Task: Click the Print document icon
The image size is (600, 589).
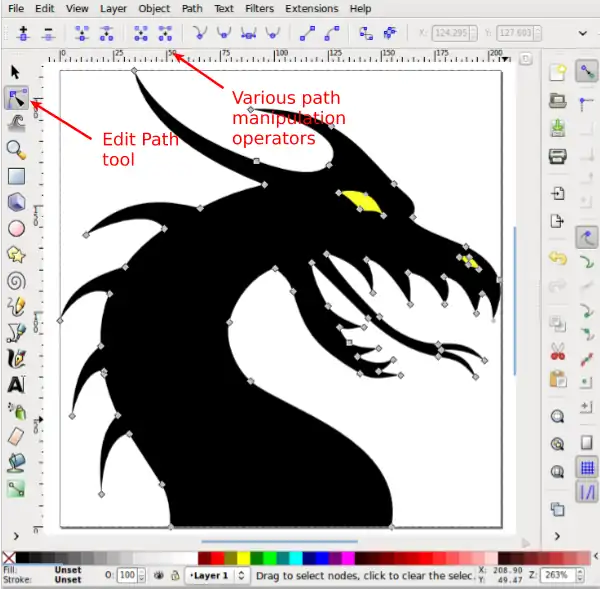Action: [x=558, y=156]
